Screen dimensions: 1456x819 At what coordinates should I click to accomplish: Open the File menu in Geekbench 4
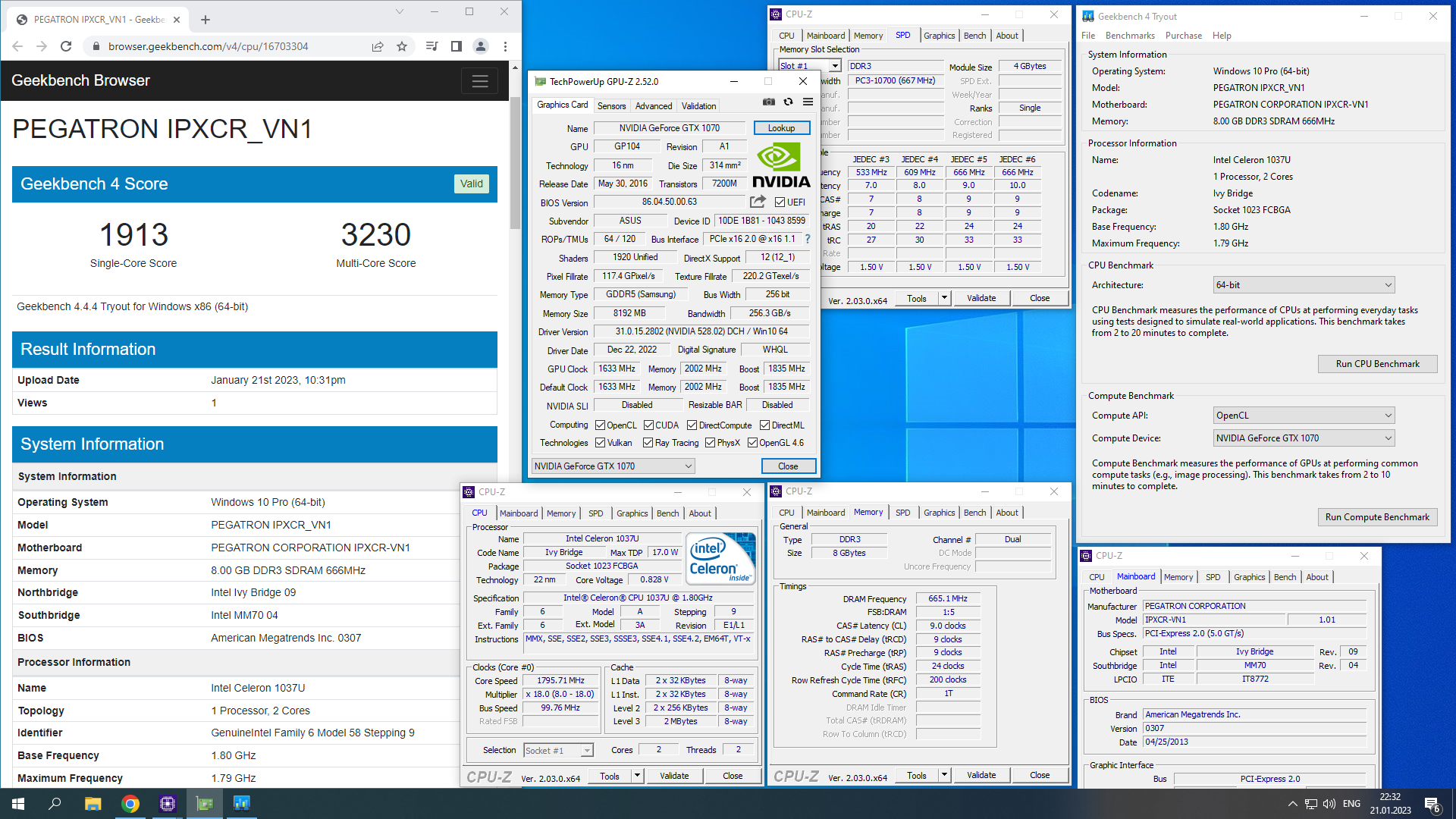(1088, 36)
